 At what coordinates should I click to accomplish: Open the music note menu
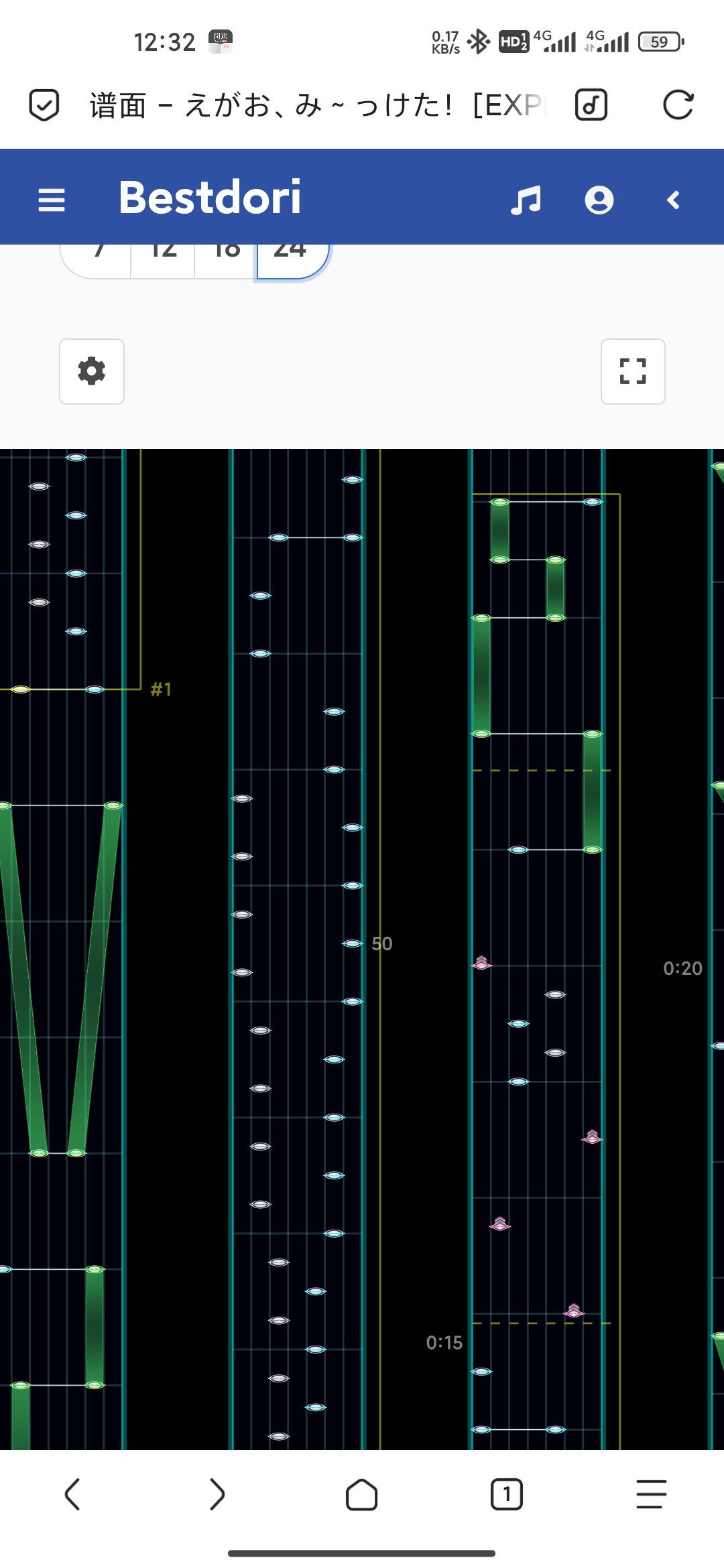526,200
